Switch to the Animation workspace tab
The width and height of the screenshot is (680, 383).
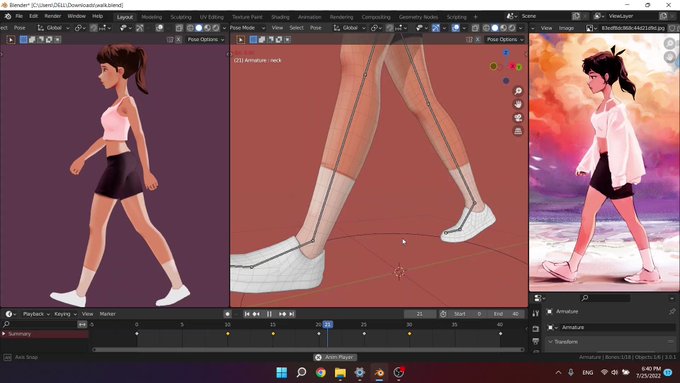point(310,17)
